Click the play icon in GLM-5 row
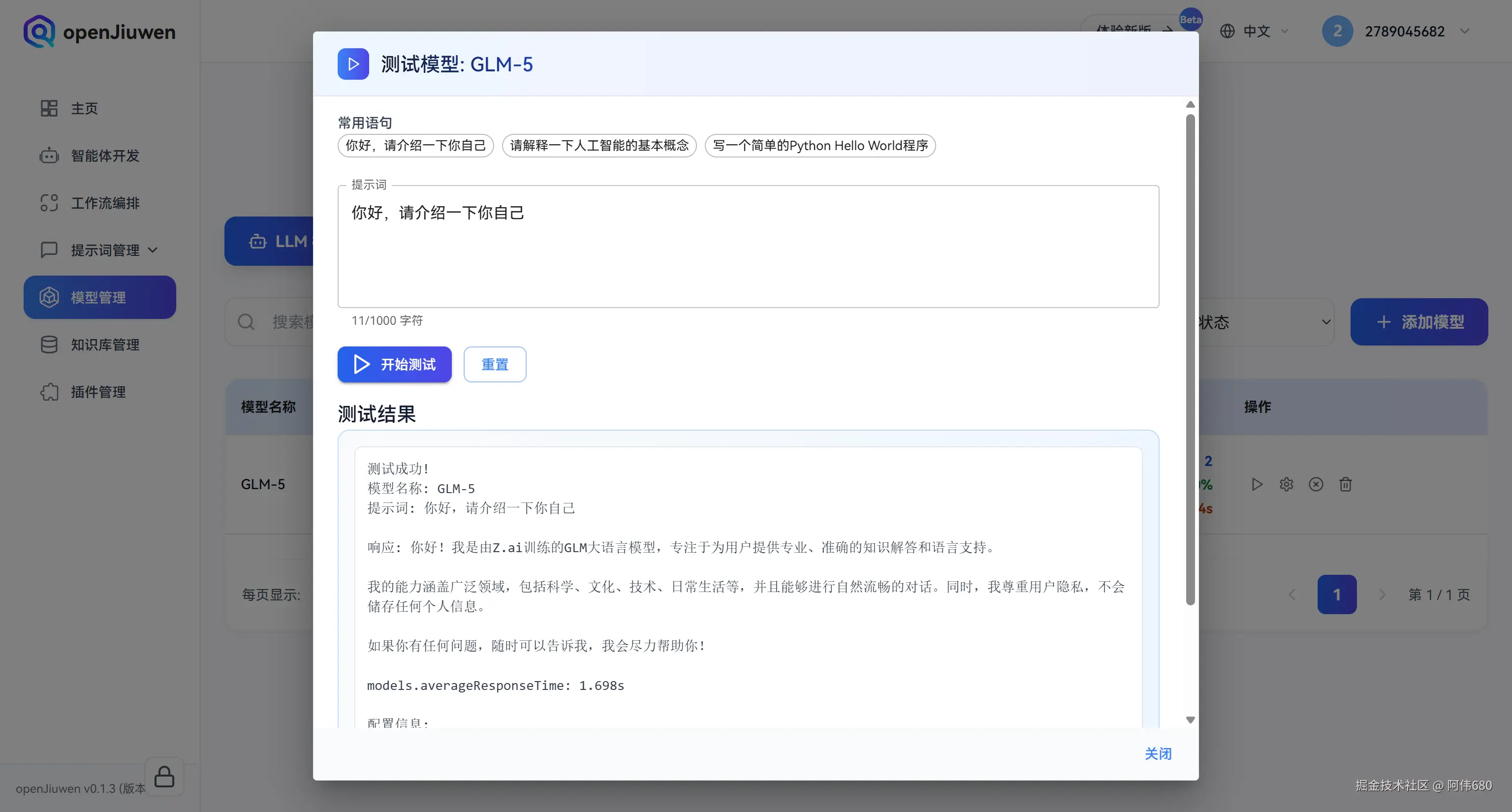This screenshot has height=812, width=1512. coord(1257,485)
